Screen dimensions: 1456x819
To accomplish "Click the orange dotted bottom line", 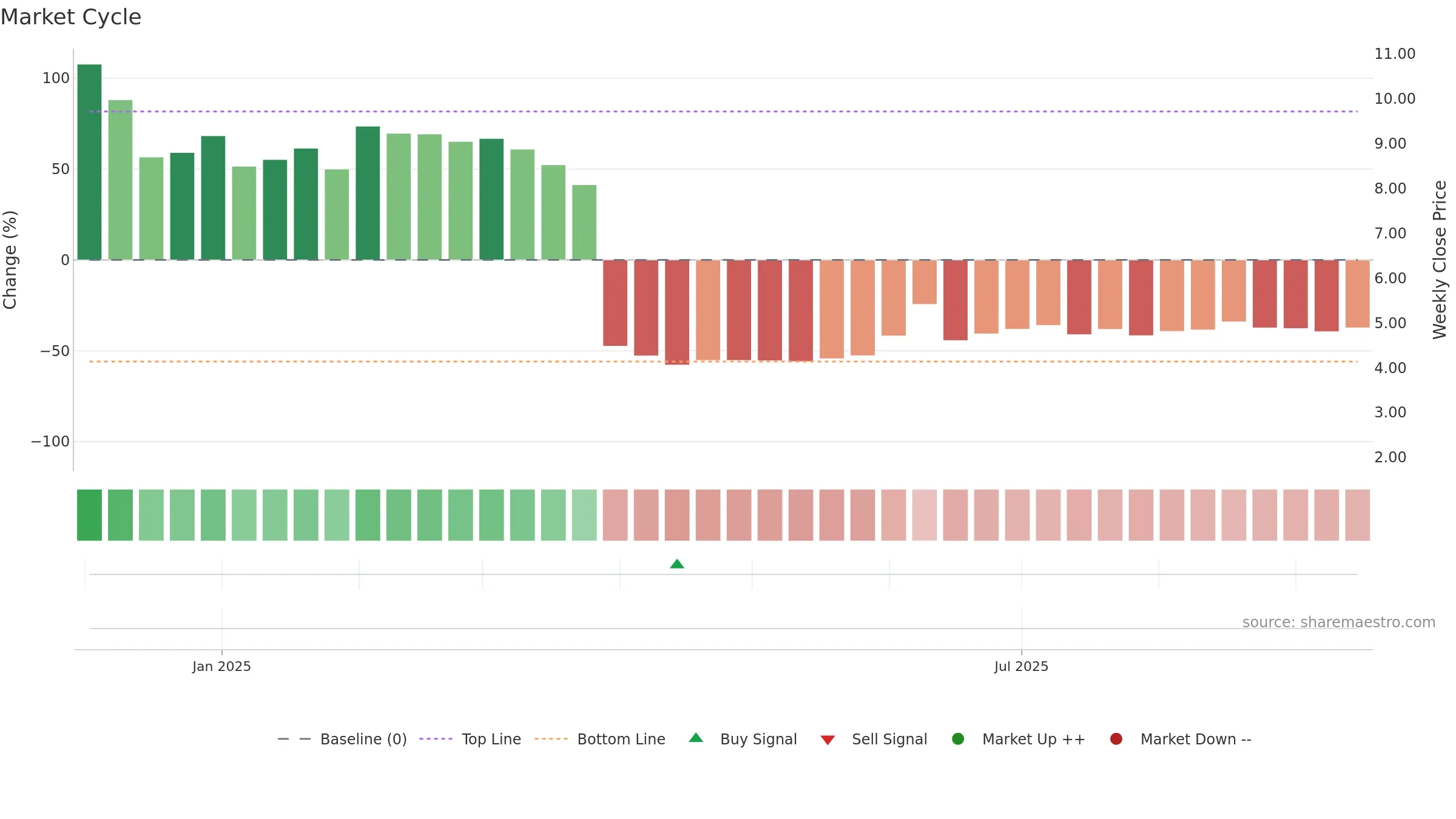I will point(723,362).
